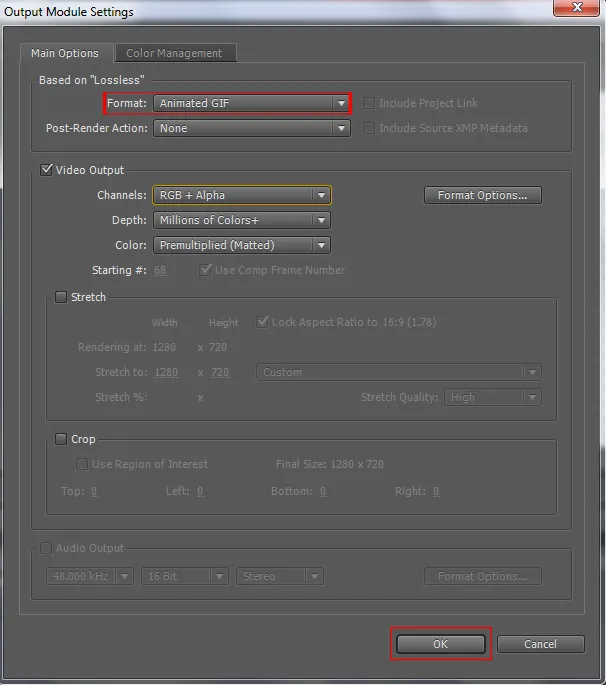
Task: Enable the Audio Output checkbox
Action: pyautogui.click(x=46, y=548)
